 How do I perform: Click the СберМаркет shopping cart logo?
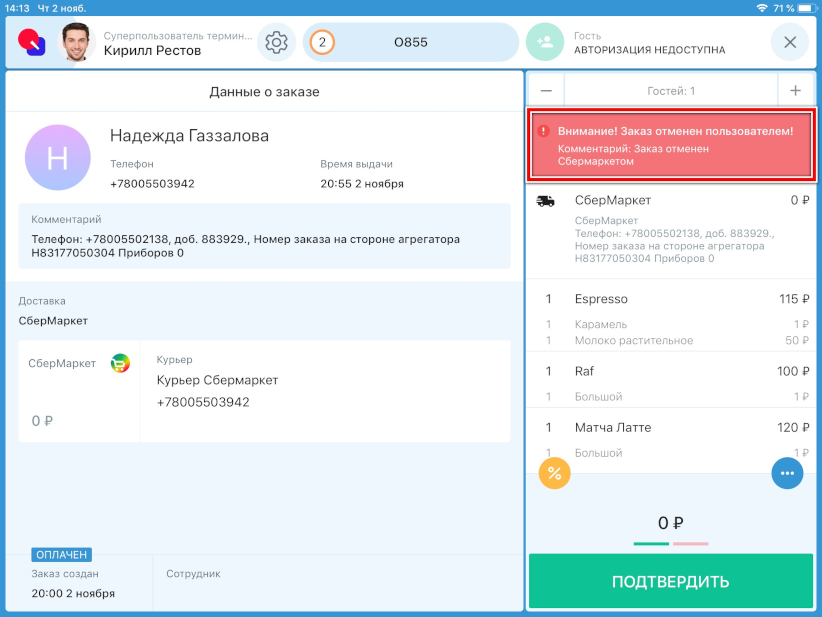tap(120, 363)
